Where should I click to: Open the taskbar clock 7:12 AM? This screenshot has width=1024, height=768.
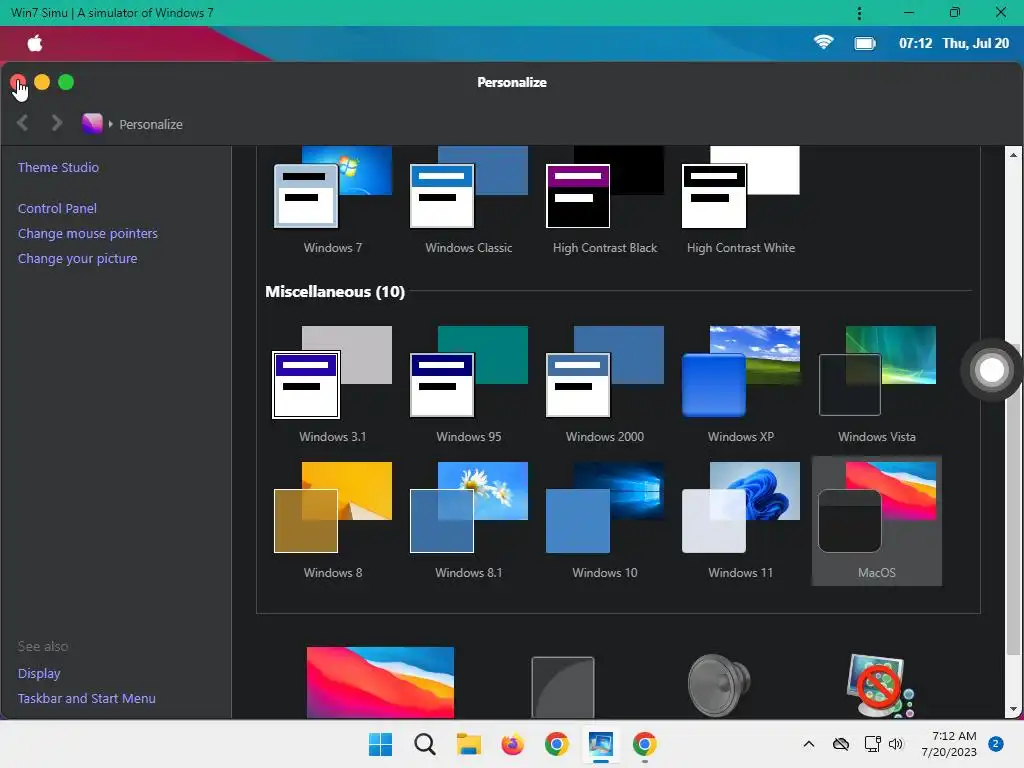pyautogui.click(x=949, y=744)
